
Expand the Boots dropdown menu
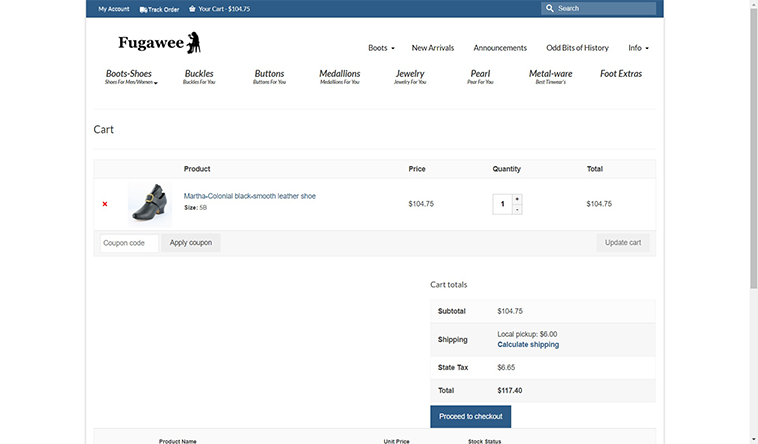point(381,48)
